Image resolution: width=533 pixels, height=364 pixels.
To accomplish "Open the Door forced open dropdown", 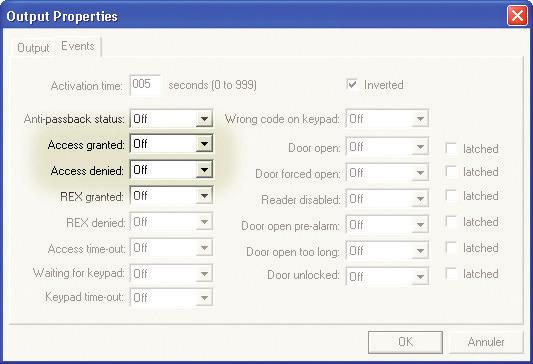I will pos(387,173).
